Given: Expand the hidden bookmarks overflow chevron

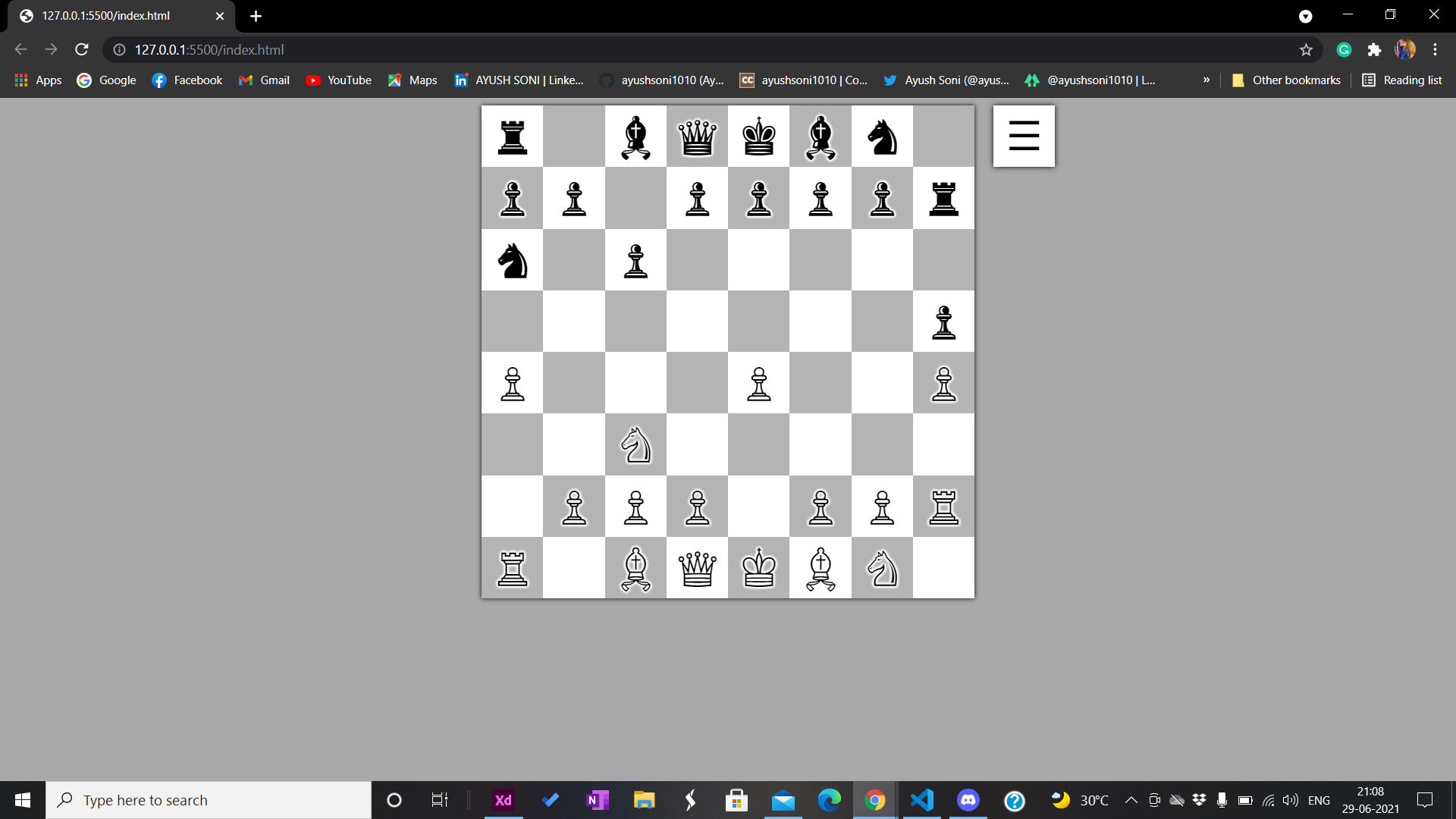Looking at the screenshot, I should pos(1207,80).
